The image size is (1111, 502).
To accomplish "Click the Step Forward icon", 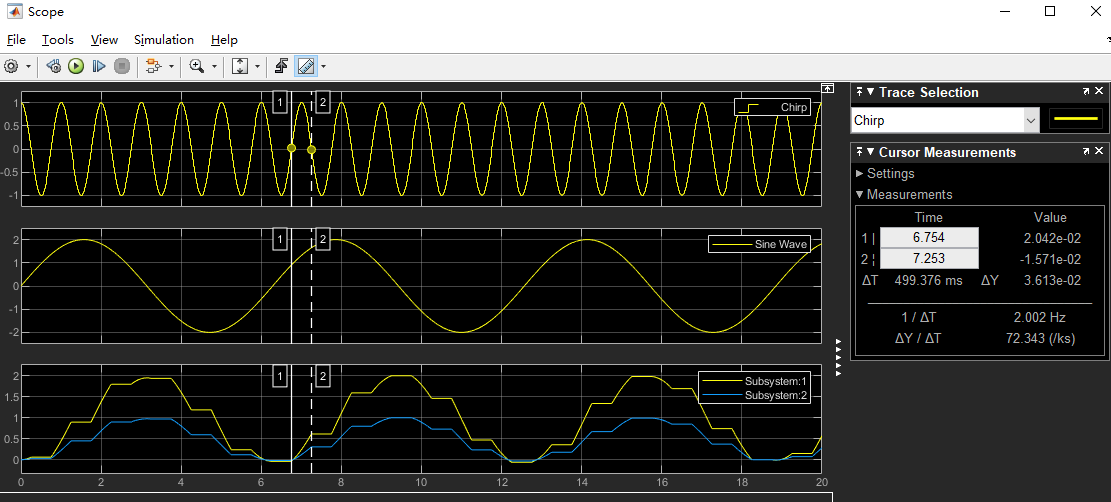I will (x=99, y=66).
